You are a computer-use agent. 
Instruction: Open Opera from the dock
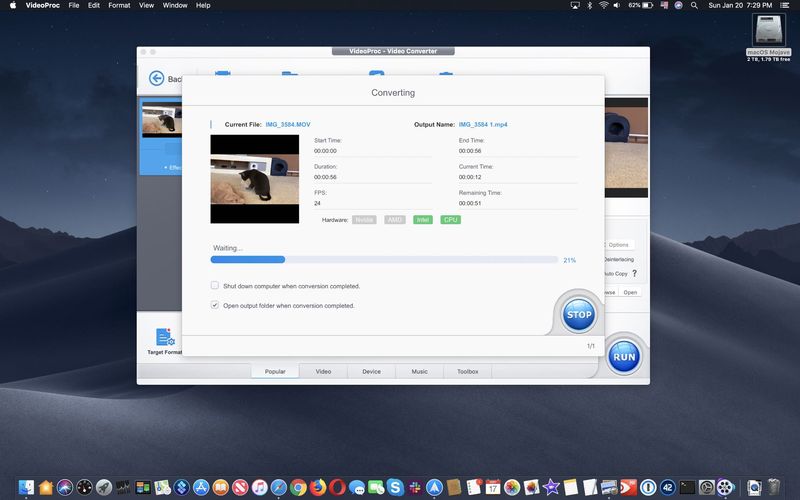337,487
